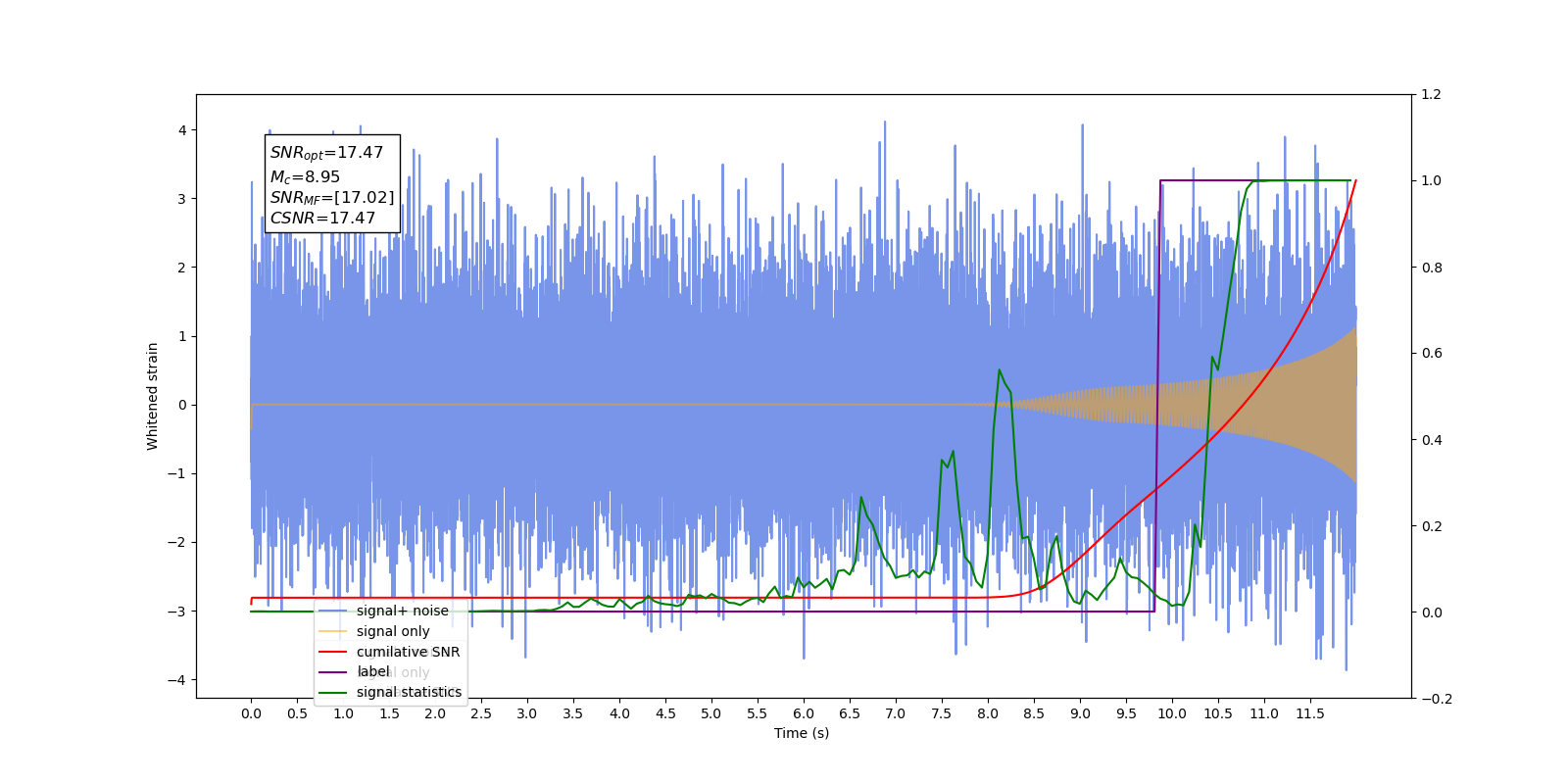The width and height of the screenshot is (1568, 784).
Task: Click the 3.0 tick on the Time axis
Action: click(x=527, y=713)
